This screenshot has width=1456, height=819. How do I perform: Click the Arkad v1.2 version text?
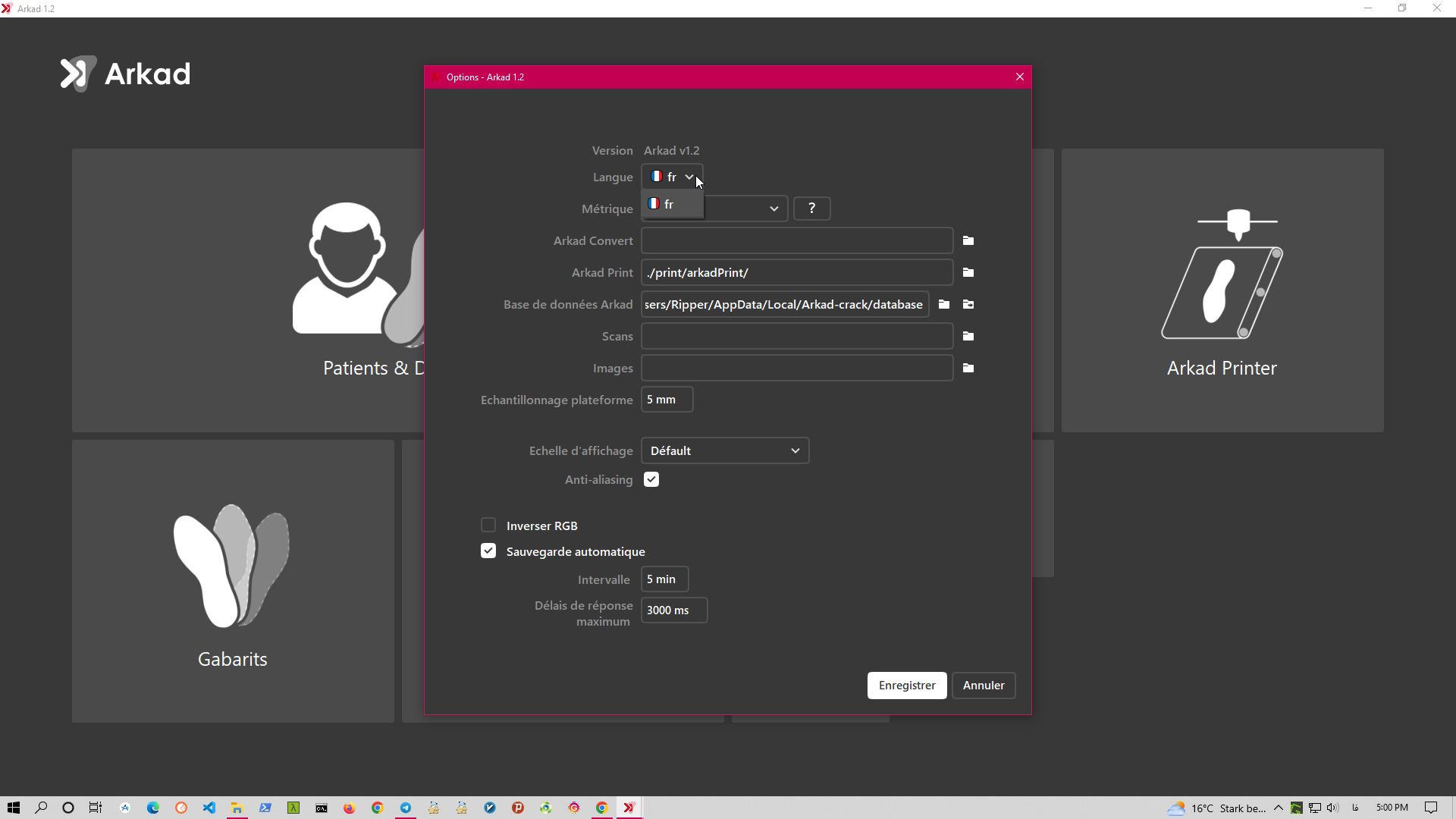coord(672,151)
